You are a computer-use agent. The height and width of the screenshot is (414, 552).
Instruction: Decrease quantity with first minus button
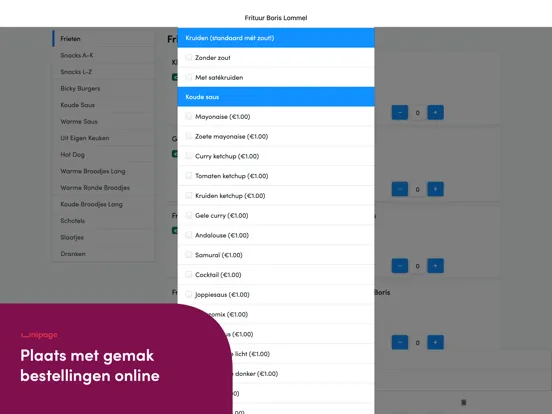pos(400,113)
